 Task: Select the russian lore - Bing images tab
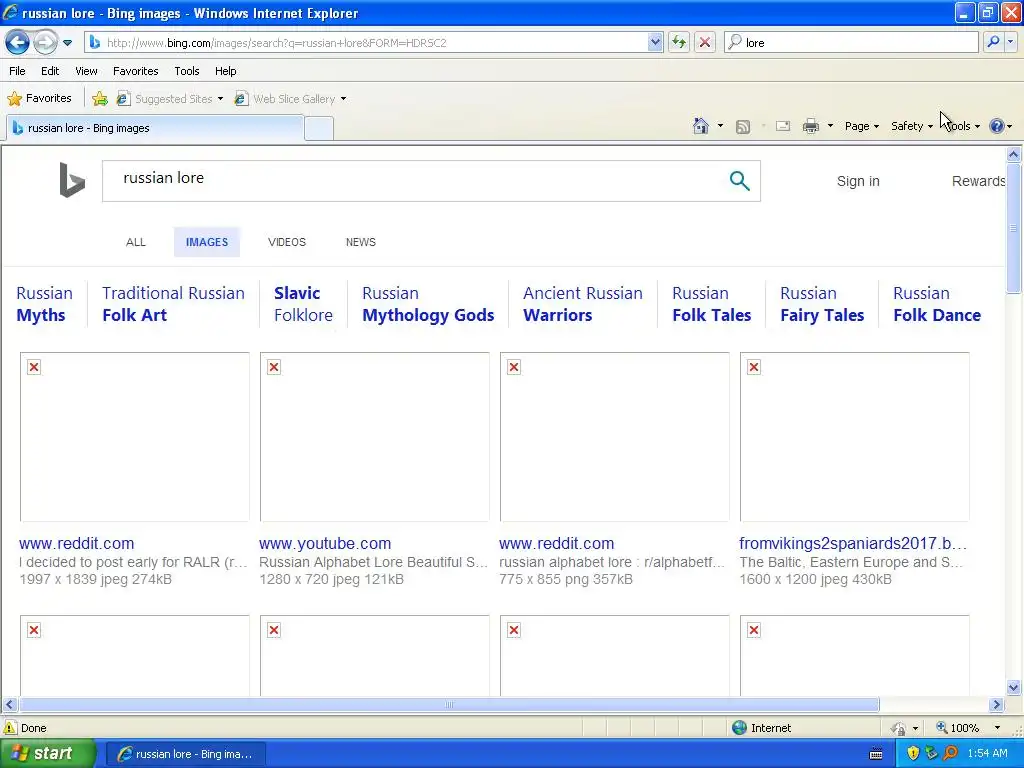tap(155, 128)
